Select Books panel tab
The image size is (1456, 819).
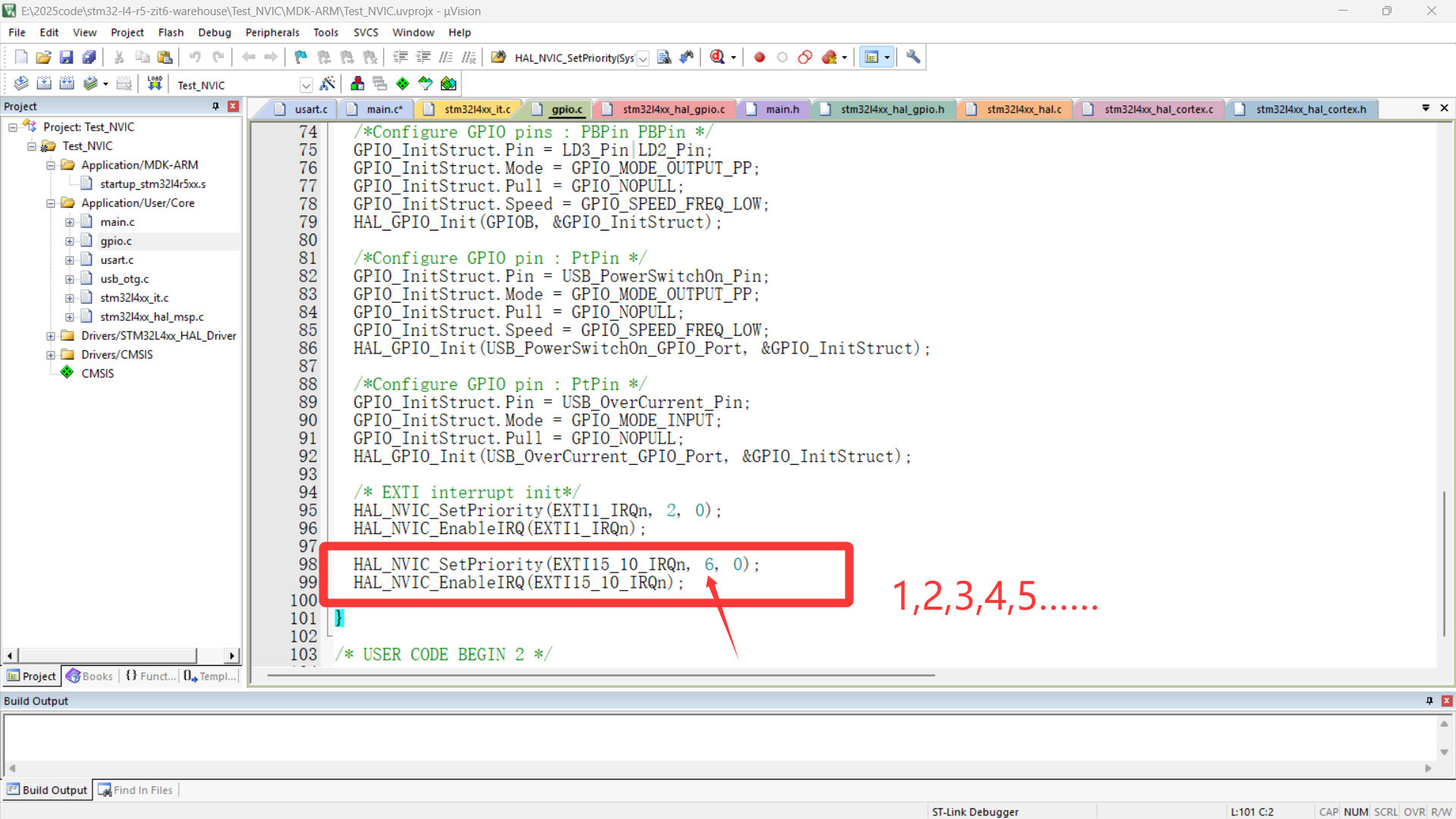click(89, 676)
